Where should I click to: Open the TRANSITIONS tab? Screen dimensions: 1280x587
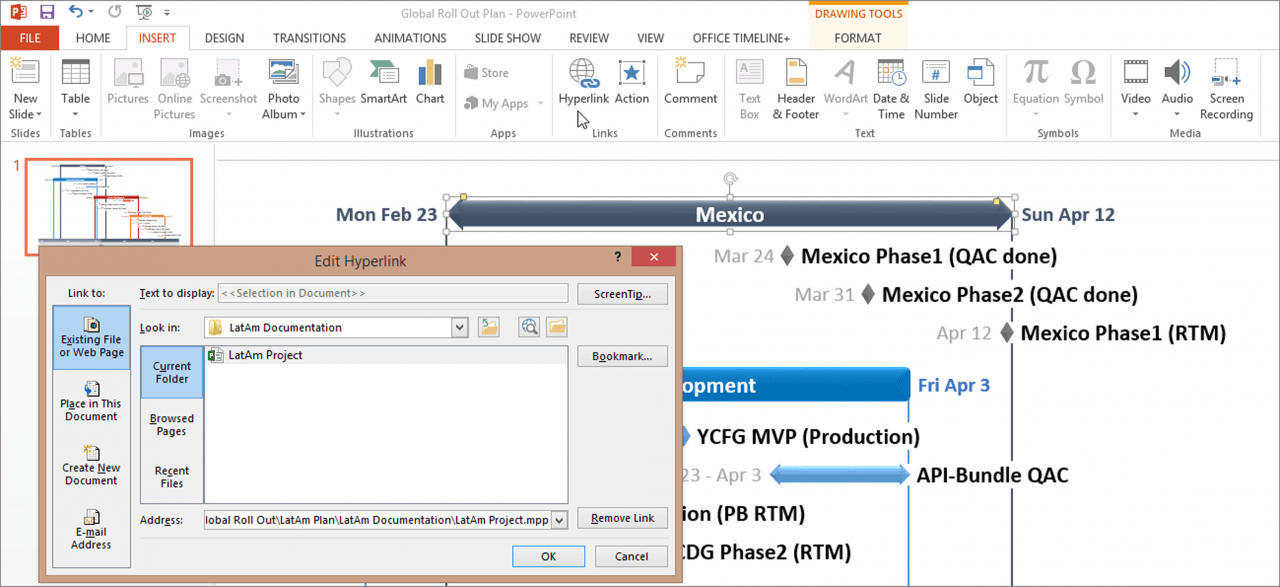(309, 38)
